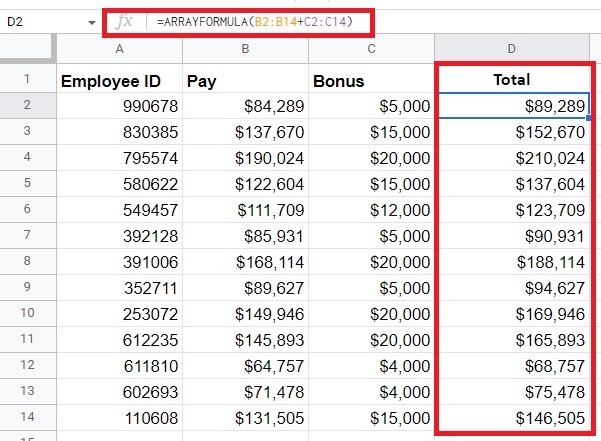This screenshot has width=601, height=441.
Task: Select column C header
Action: [x=371, y=49]
